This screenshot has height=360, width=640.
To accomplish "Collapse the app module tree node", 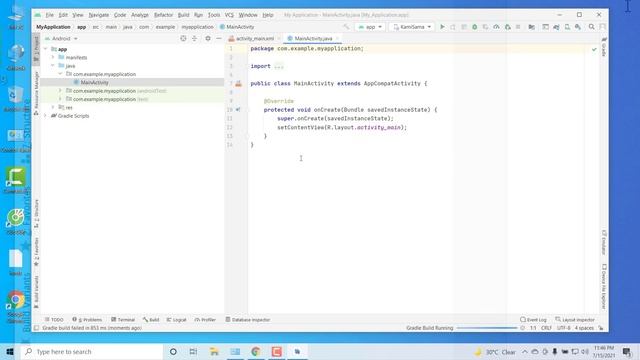I will point(46,49).
